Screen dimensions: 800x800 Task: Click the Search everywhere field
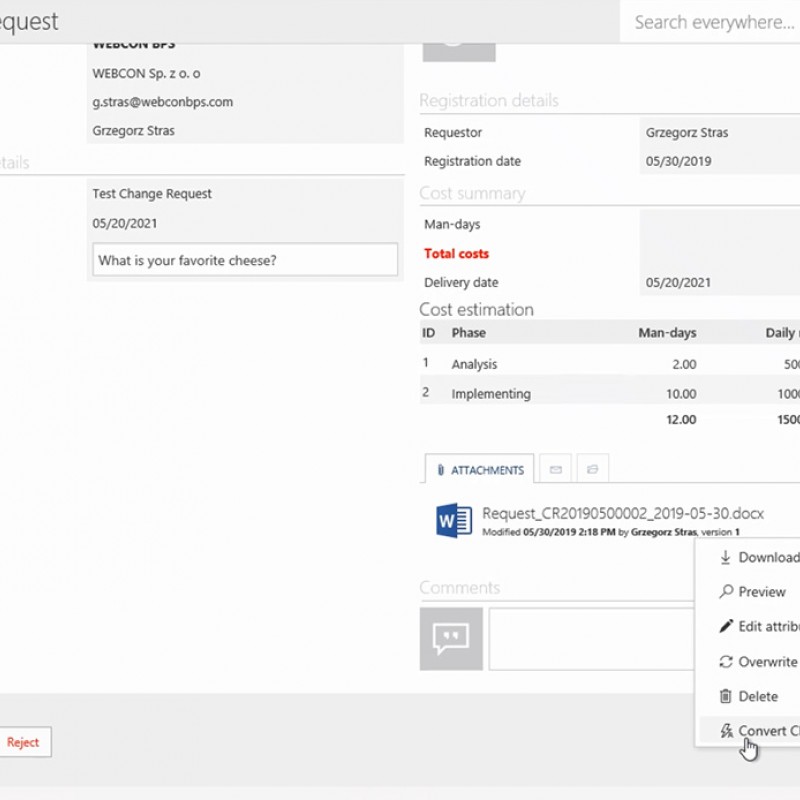pyautogui.click(x=712, y=22)
